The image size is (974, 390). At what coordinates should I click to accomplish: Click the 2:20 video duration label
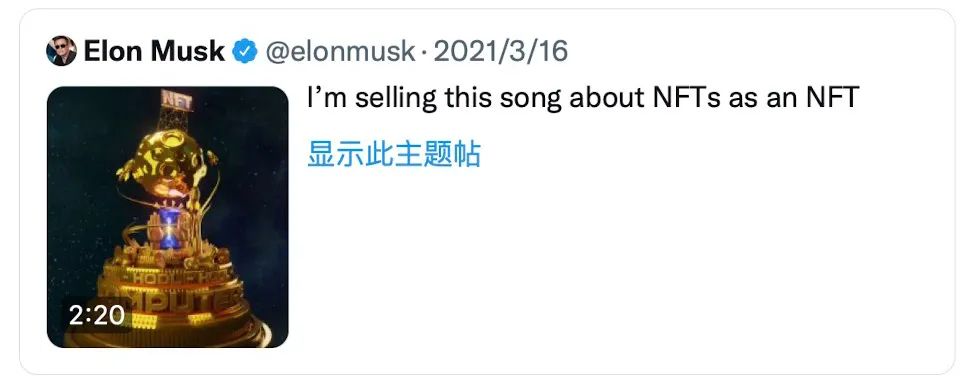[97, 315]
